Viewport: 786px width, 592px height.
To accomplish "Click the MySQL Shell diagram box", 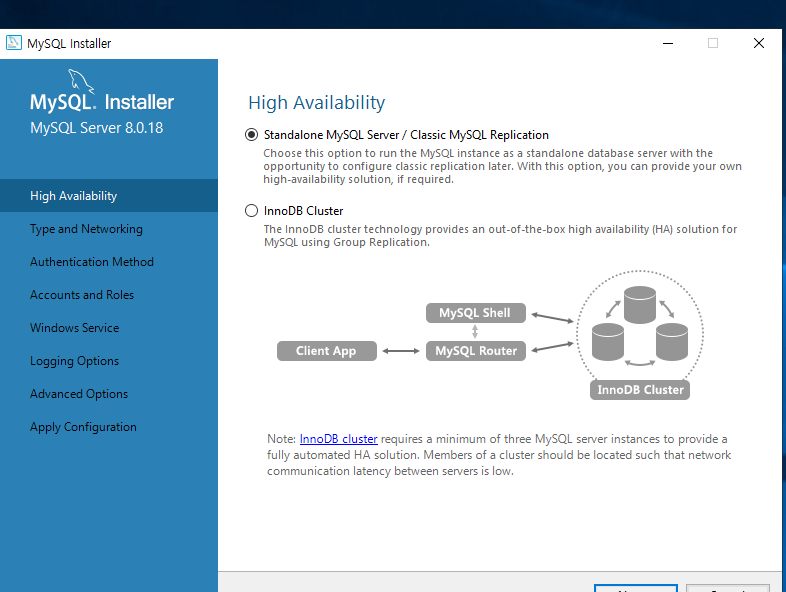I will (476, 313).
